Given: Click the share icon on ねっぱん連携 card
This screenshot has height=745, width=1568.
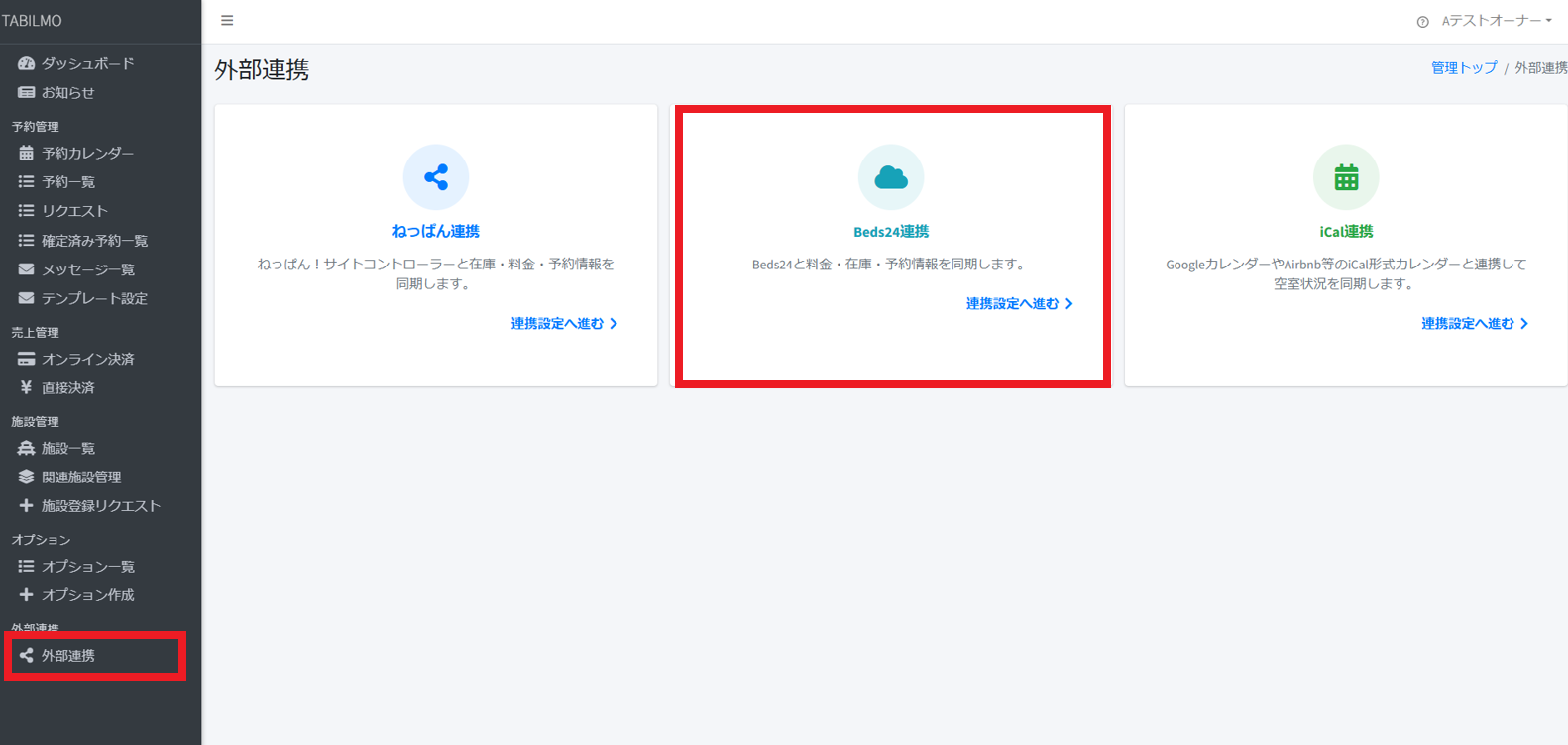Looking at the screenshot, I should (x=436, y=177).
